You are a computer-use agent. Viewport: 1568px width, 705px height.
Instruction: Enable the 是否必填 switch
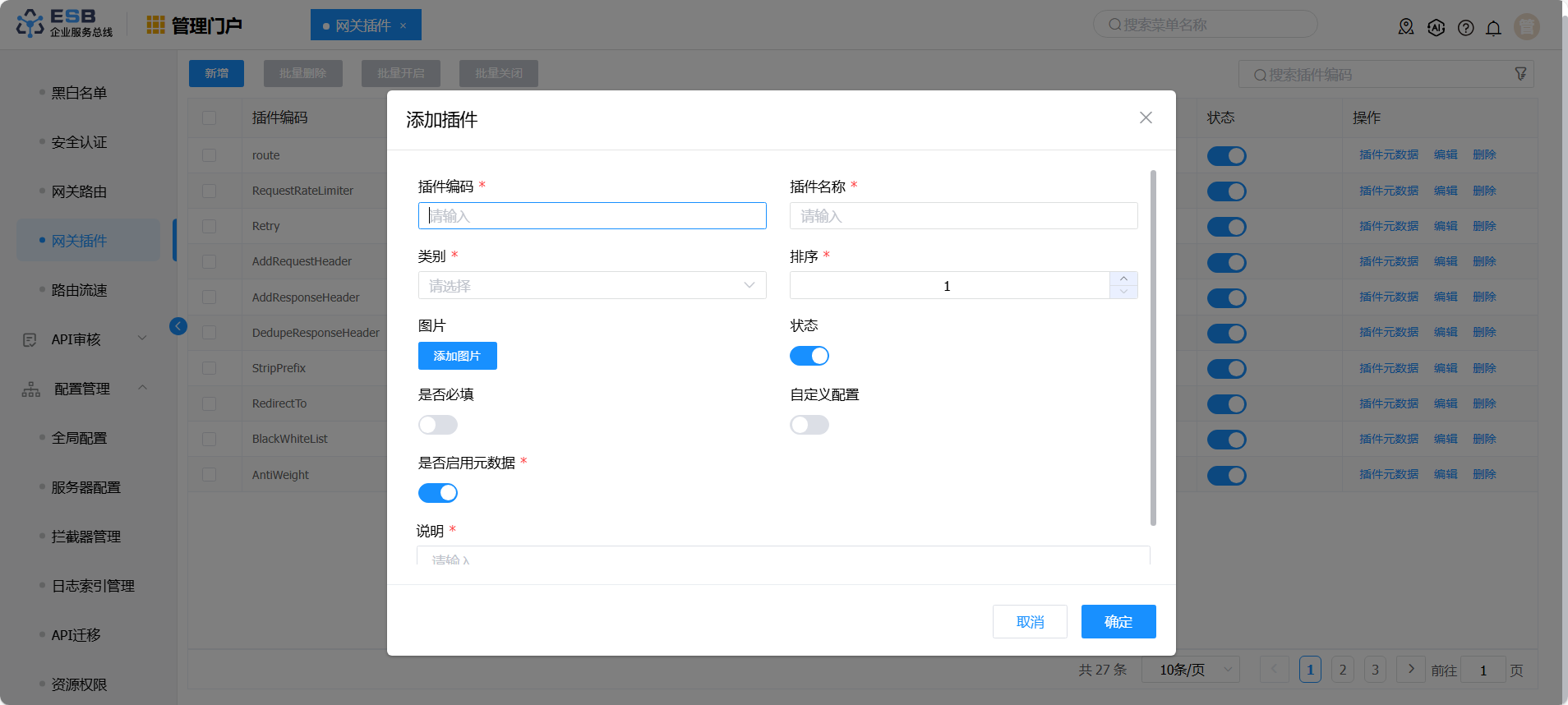437,425
